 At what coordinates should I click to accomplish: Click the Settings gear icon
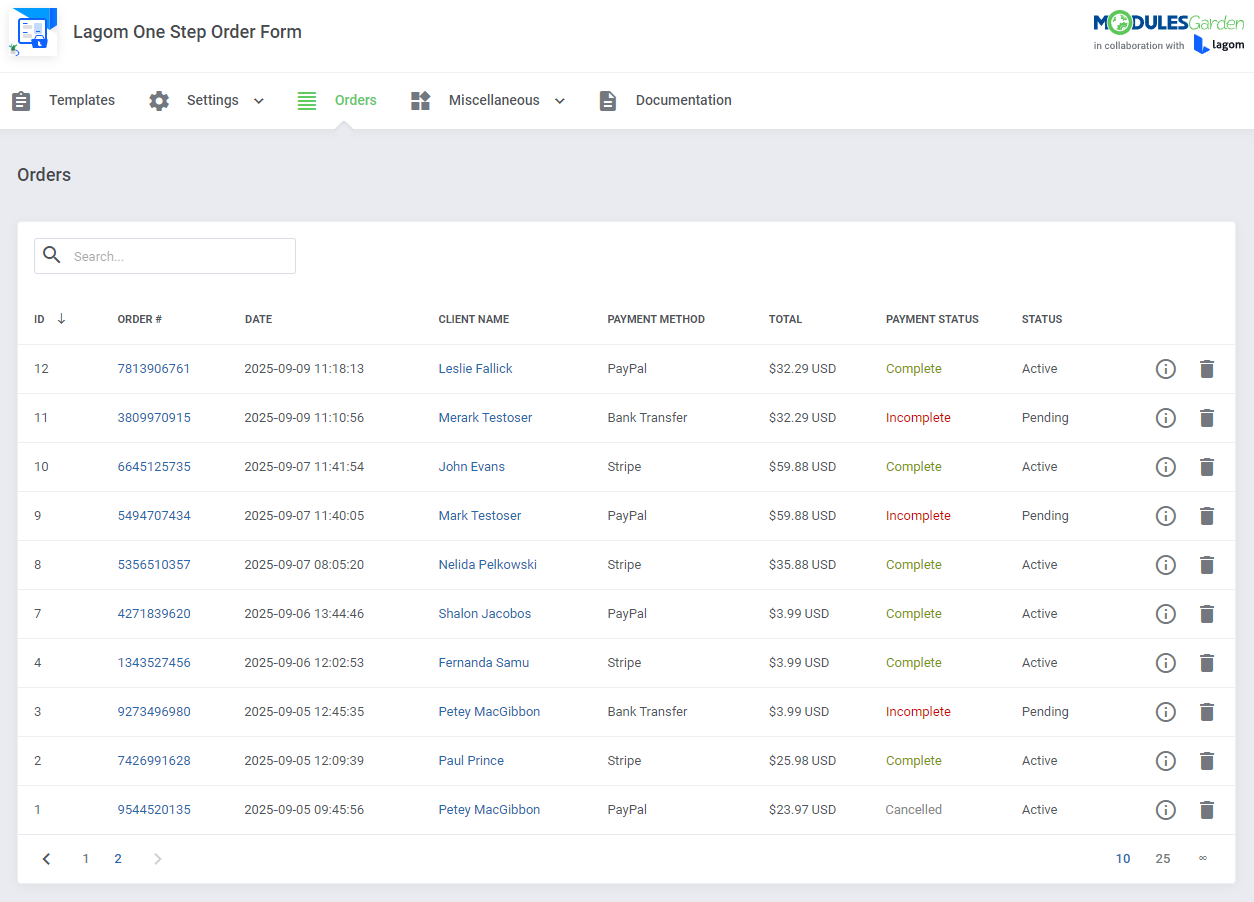(159, 100)
